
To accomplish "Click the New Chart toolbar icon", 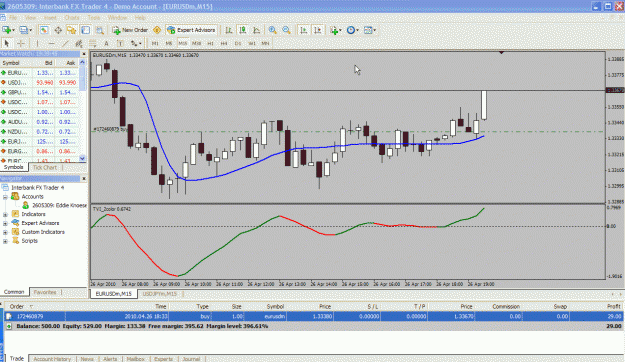I will [6, 30].
